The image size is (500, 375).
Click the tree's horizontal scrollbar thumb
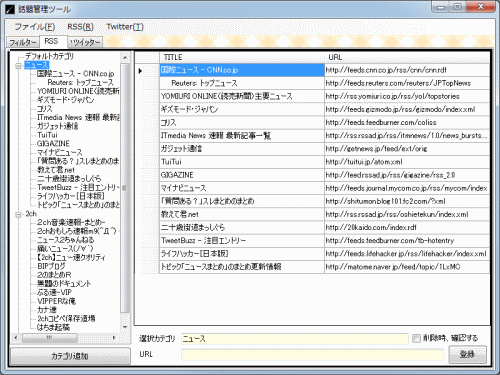49,338
